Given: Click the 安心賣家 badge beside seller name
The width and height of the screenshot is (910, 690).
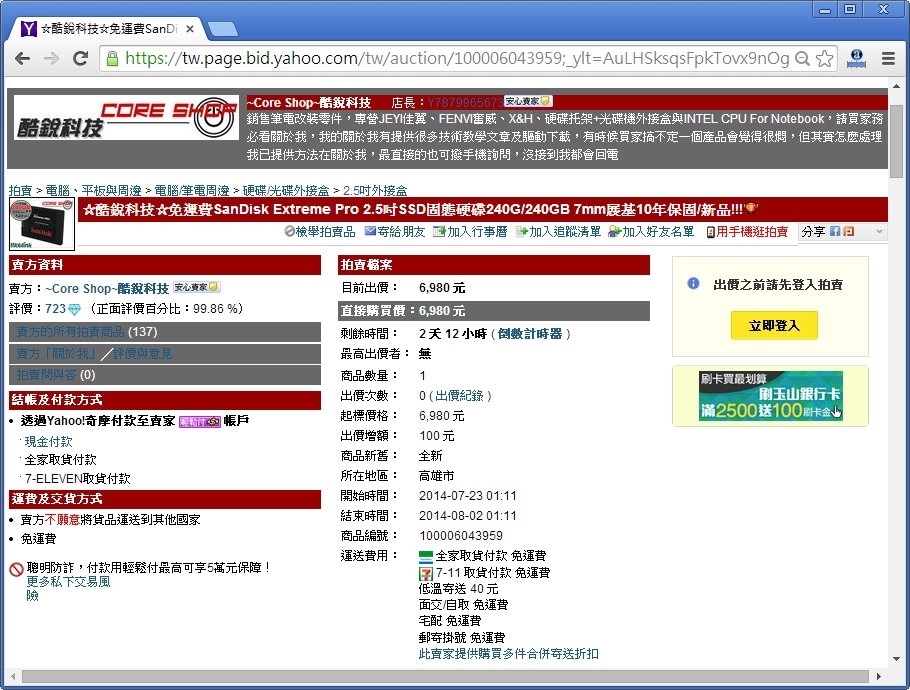Looking at the screenshot, I should 196,287.
